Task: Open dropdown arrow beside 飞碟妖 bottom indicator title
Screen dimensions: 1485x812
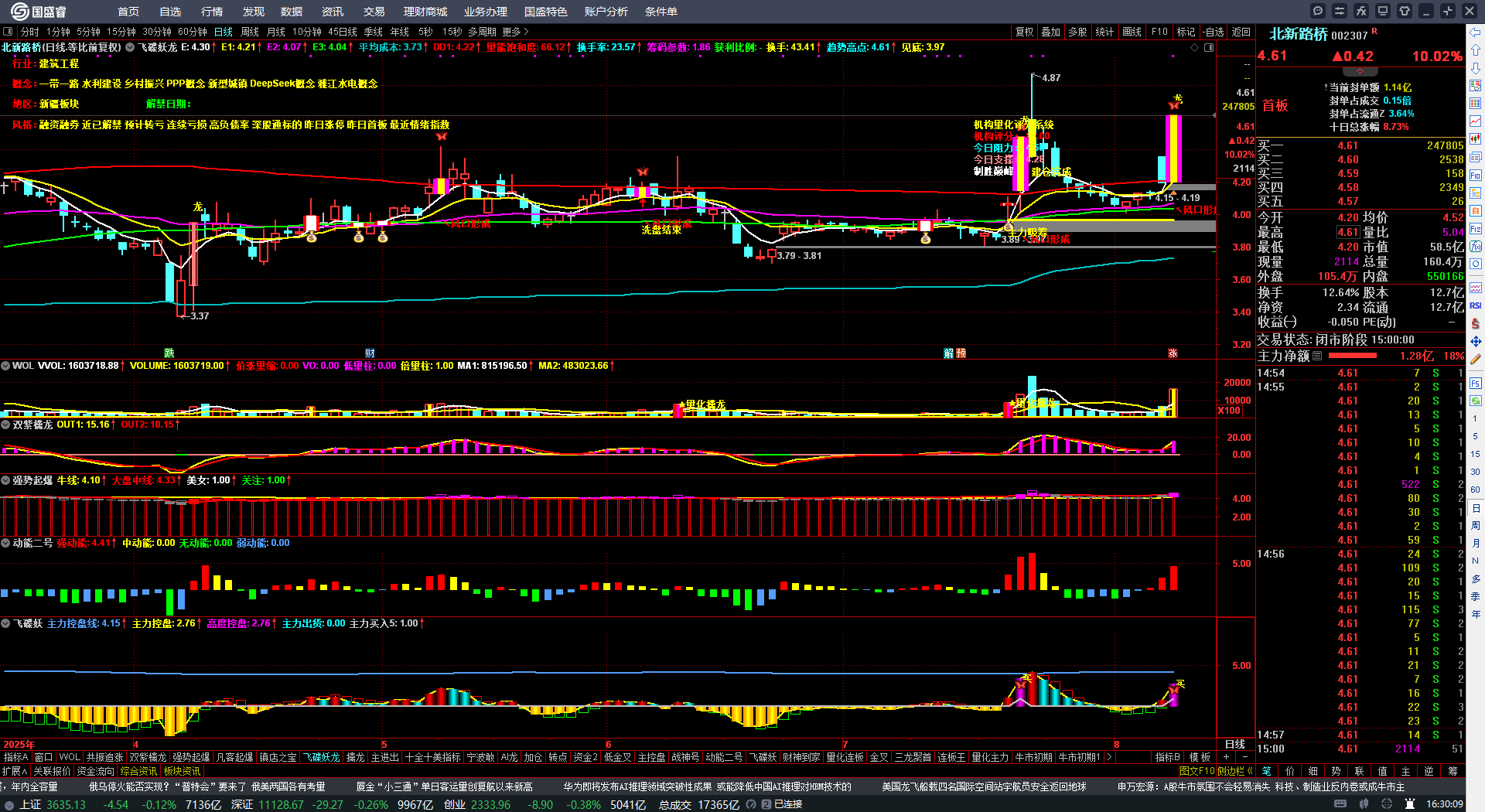Action: click(5, 623)
